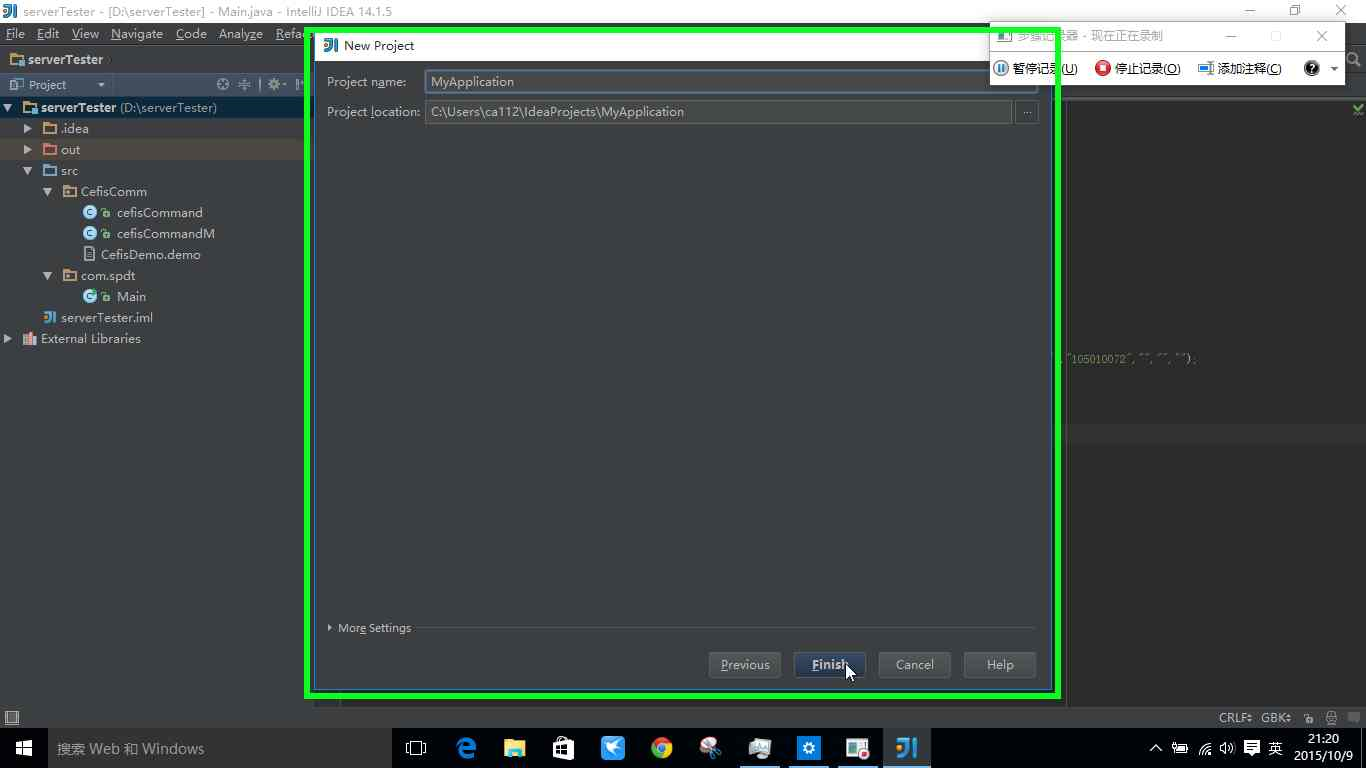Click the Project location path field
This screenshot has width=1366, height=768.
point(718,112)
